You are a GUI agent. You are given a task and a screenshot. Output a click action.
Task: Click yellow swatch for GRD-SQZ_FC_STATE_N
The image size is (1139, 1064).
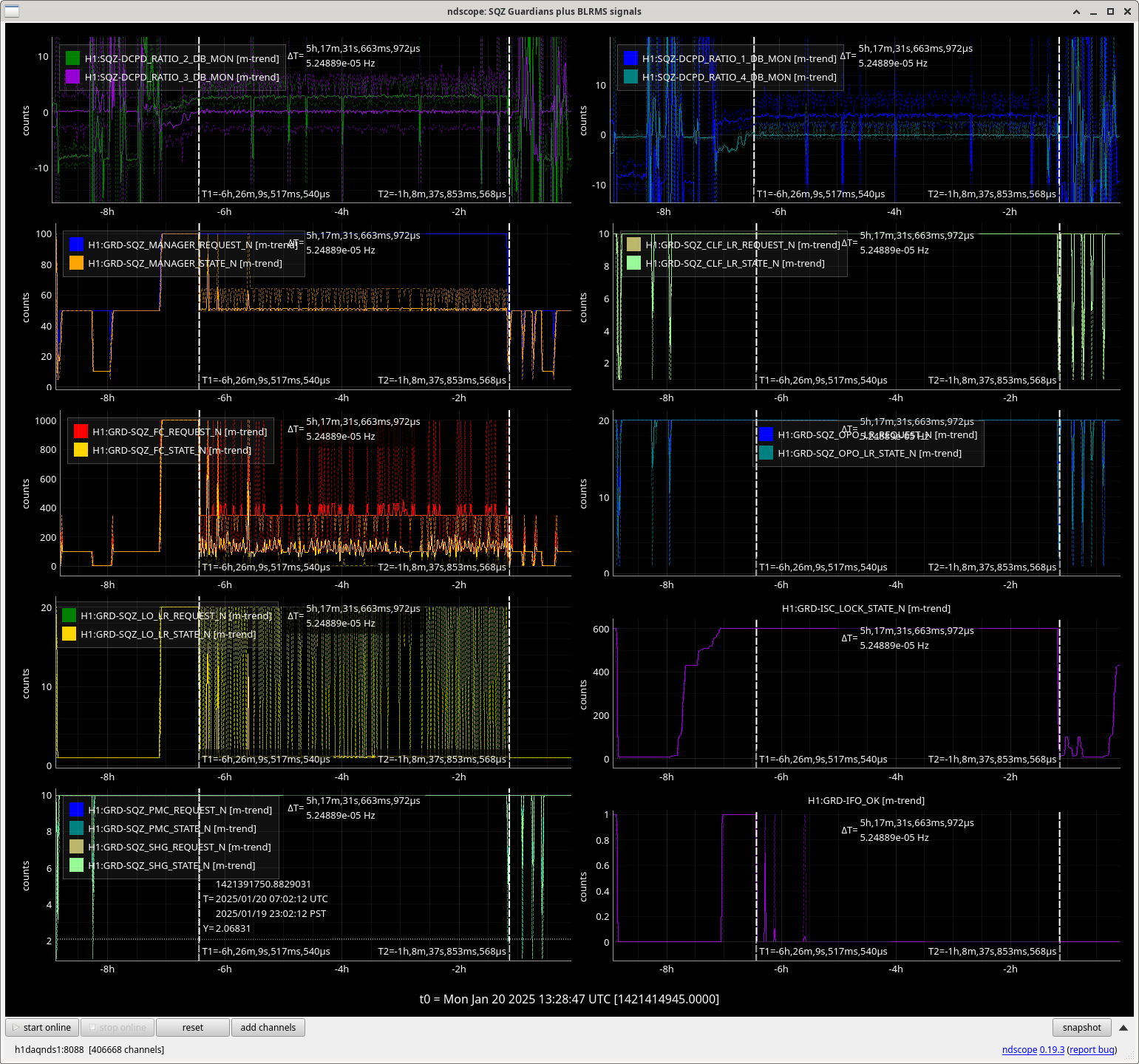pyautogui.click(x=81, y=450)
